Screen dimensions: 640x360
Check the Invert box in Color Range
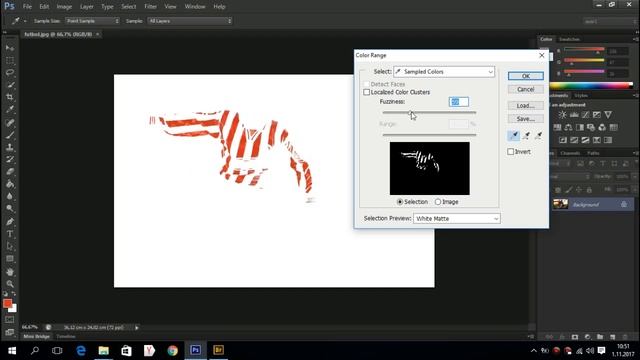tap(511, 151)
